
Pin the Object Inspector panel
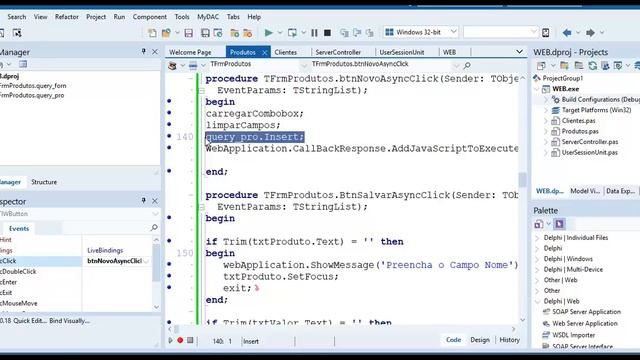pos(143,200)
